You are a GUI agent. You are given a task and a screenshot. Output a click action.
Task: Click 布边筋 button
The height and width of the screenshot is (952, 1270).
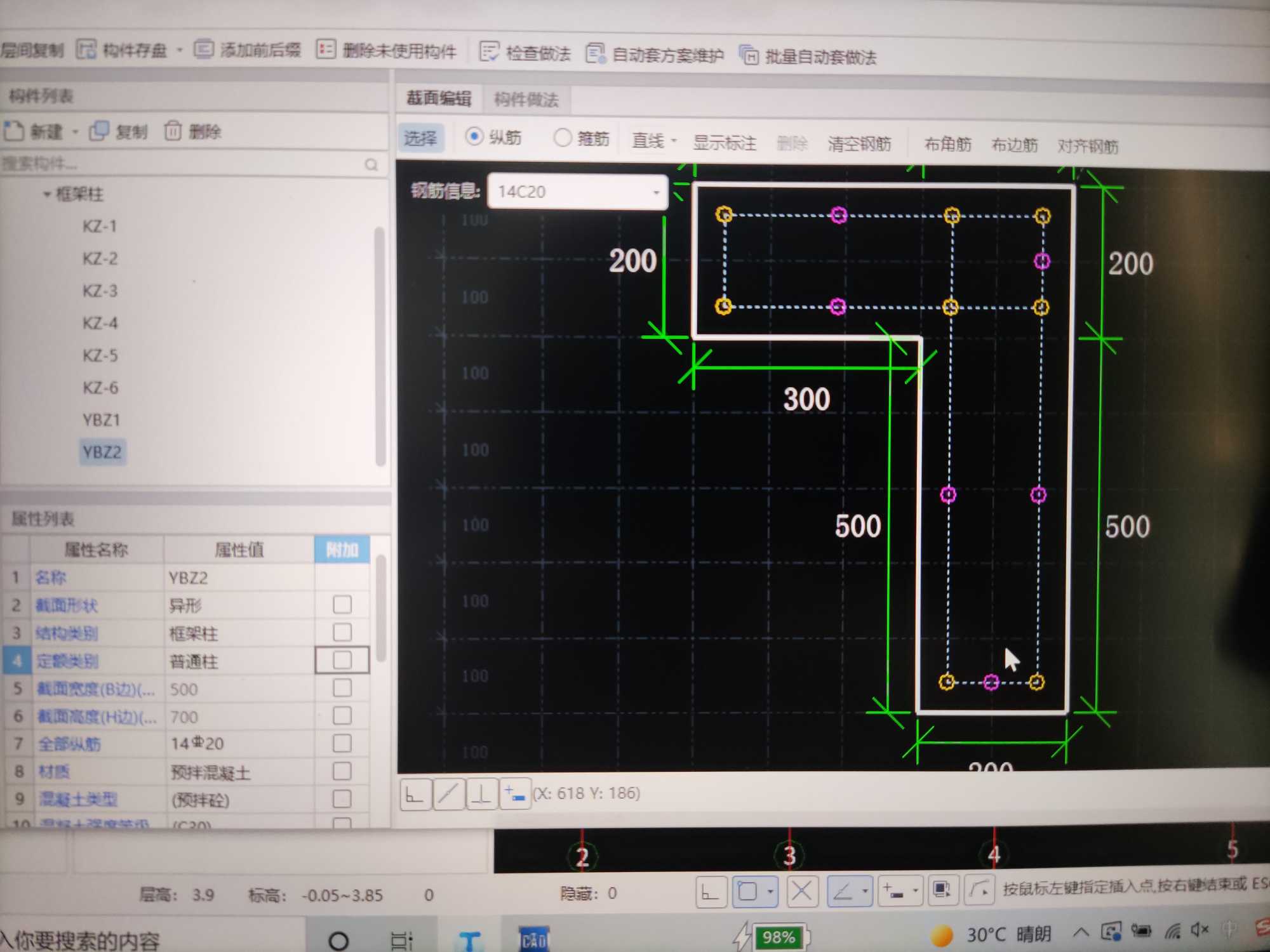point(1015,145)
